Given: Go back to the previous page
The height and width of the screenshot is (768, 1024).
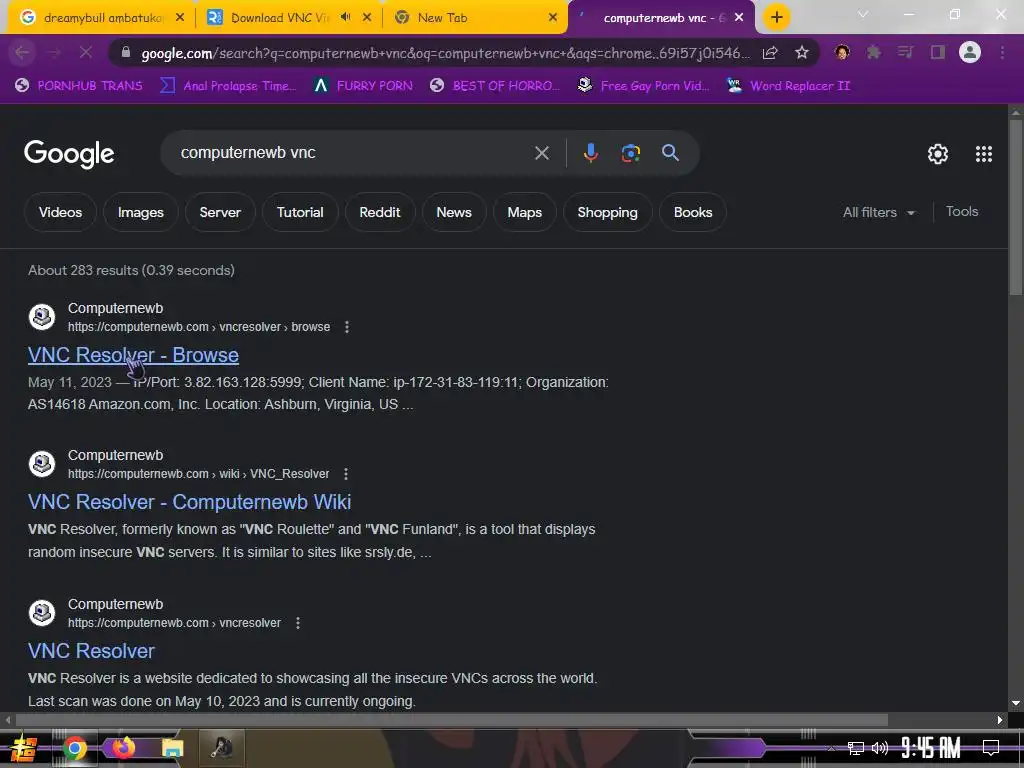Looking at the screenshot, I should 22,52.
